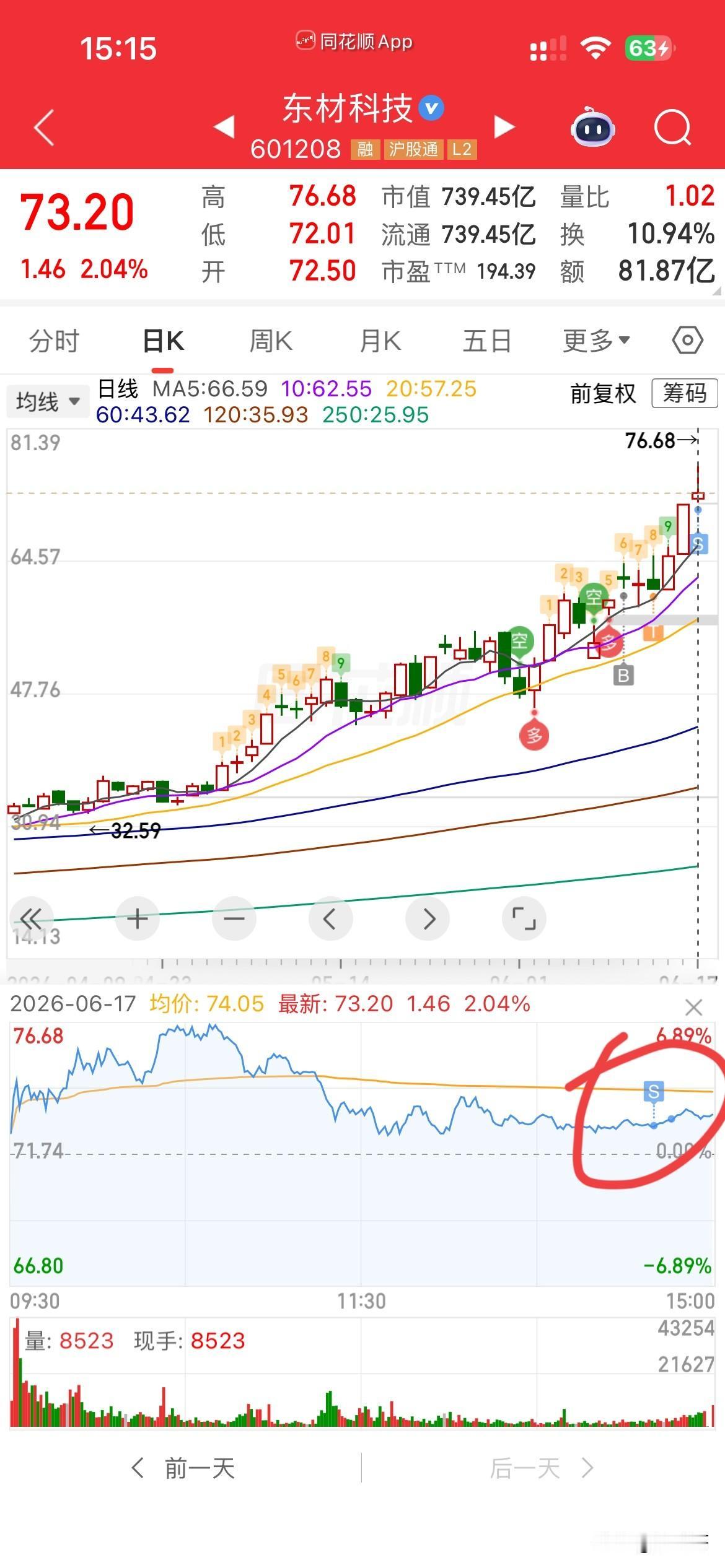Tap stock code 601208

pos(296,149)
